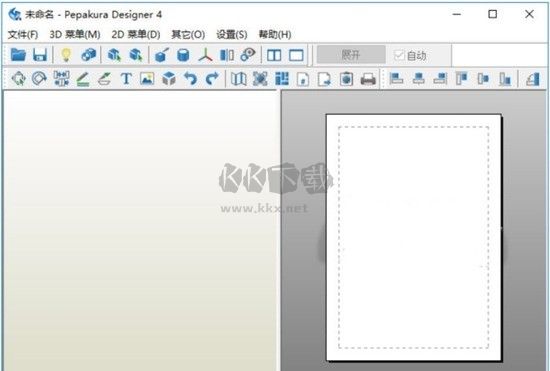Toggle the 自动 (auto) checkbox
Image resolution: width=550 pixels, height=371 pixels.
pyautogui.click(x=399, y=55)
